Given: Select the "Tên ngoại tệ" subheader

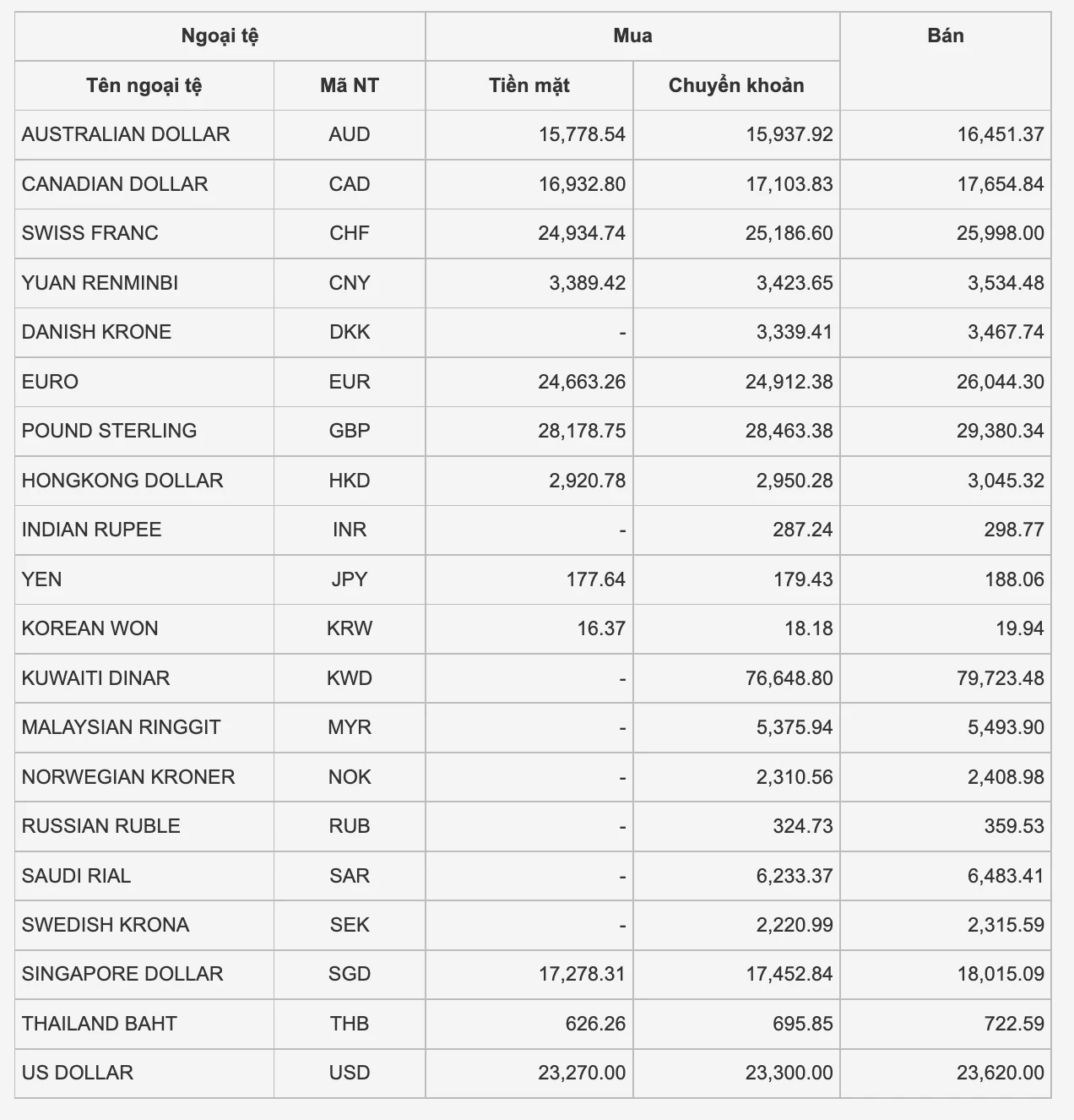Looking at the screenshot, I should [x=144, y=85].
